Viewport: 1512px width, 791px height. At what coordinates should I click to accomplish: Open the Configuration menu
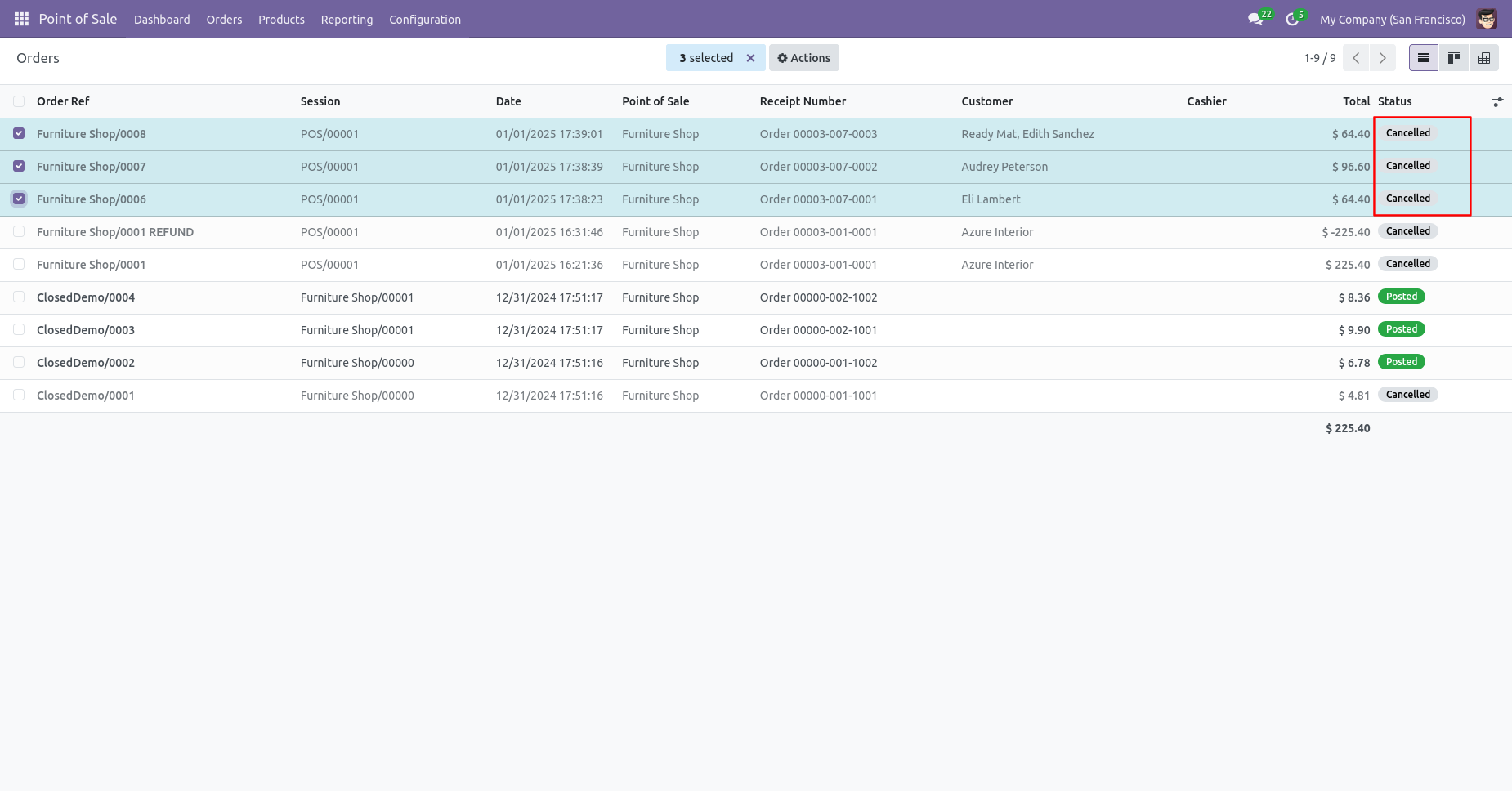pyautogui.click(x=425, y=20)
